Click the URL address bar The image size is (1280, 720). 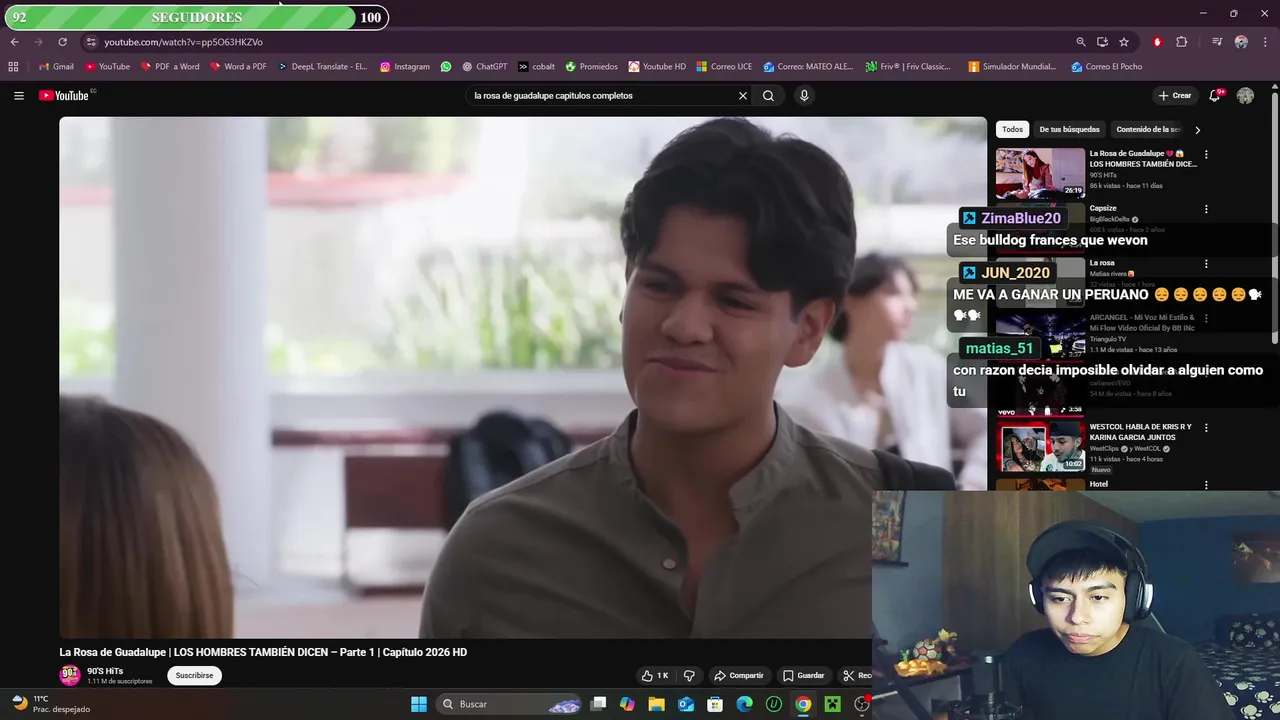(x=580, y=42)
